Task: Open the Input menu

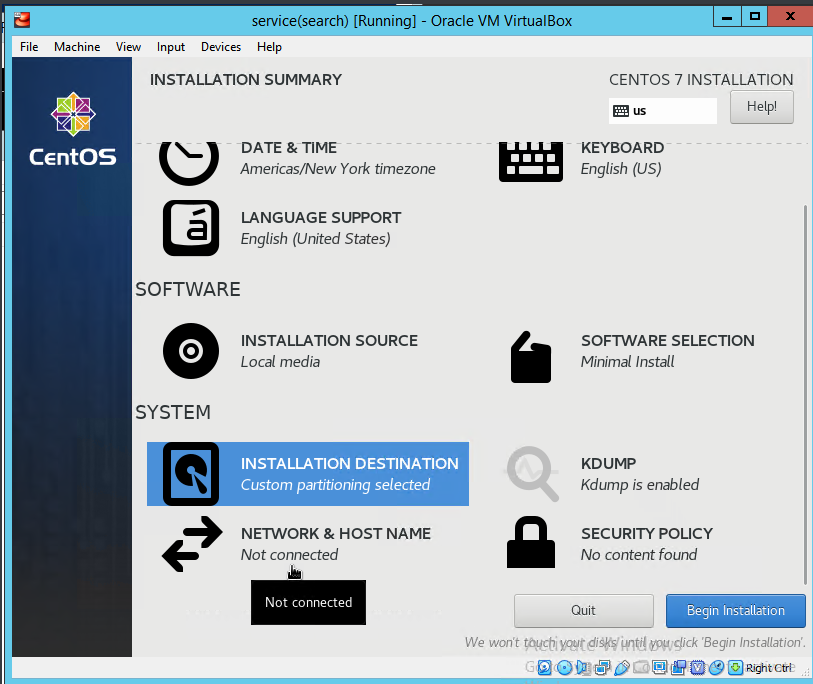Action: pos(171,47)
